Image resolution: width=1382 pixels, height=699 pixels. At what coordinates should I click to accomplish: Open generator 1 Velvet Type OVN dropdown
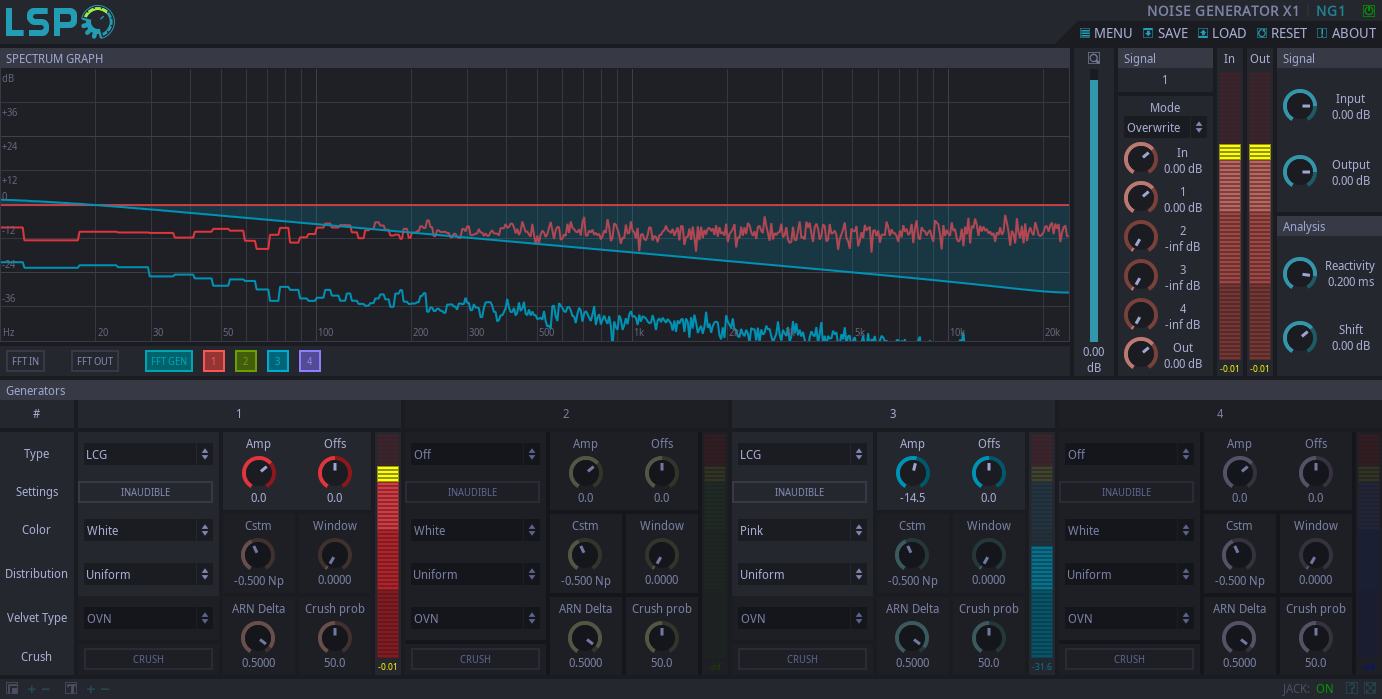tap(147, 618)
